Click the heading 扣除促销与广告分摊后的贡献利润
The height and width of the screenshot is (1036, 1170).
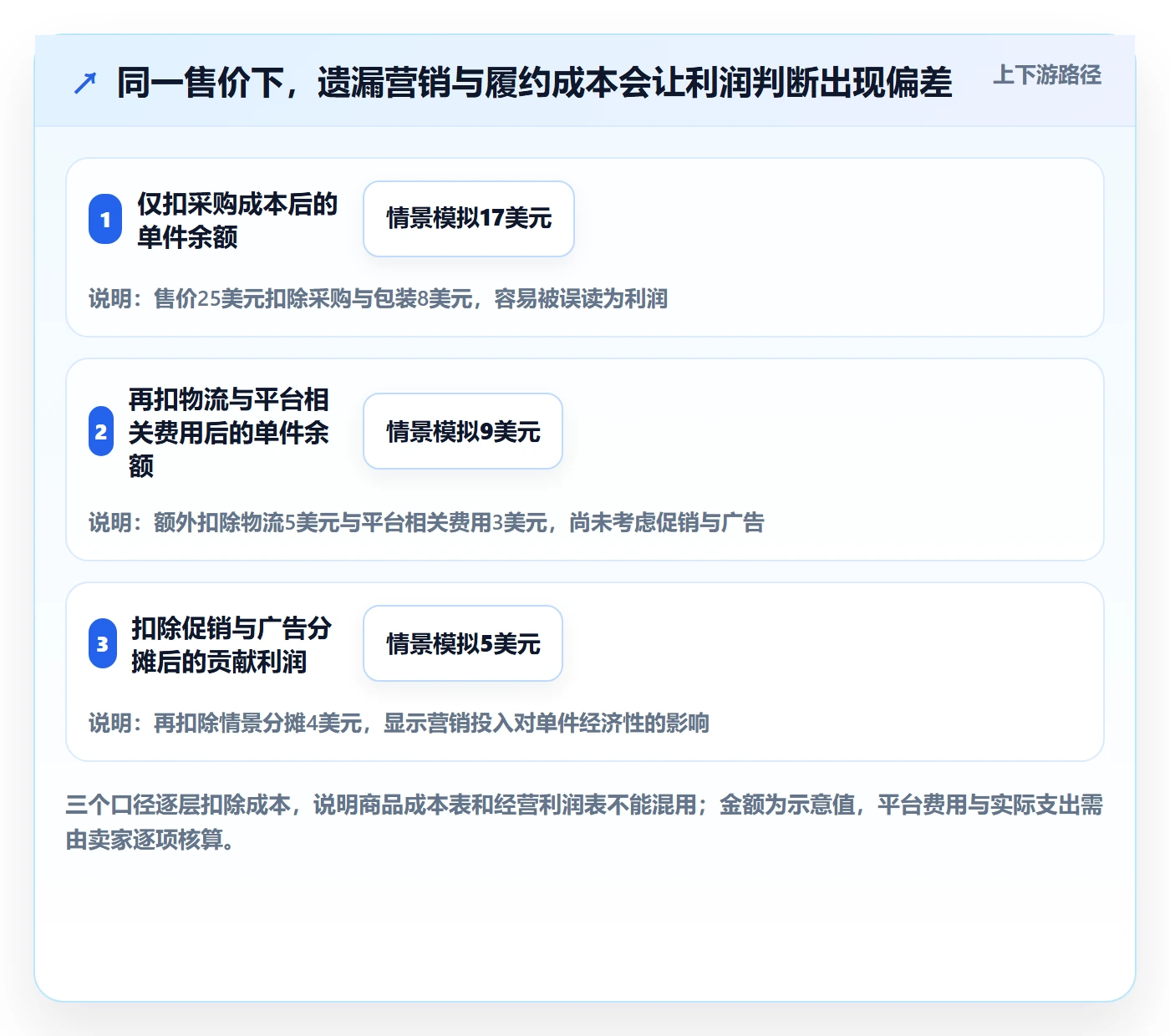tap(231, 644)
